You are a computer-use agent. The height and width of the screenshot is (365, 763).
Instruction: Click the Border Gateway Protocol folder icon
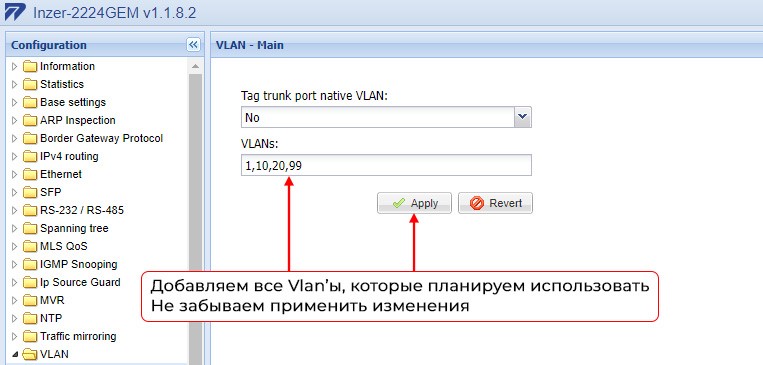(30, 138)
